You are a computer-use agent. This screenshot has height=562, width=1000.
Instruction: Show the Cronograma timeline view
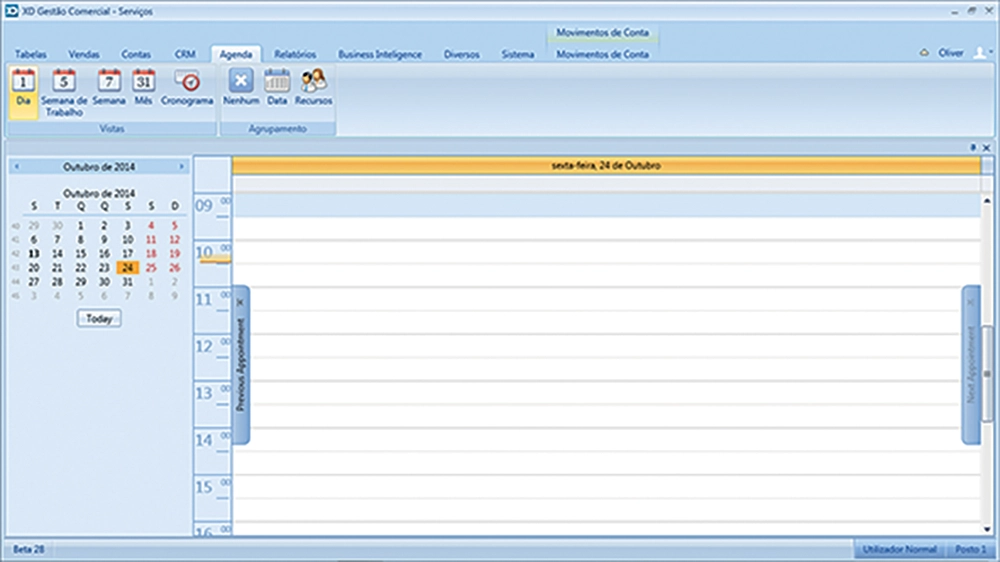pyautogui.click(x=187, y=88)
